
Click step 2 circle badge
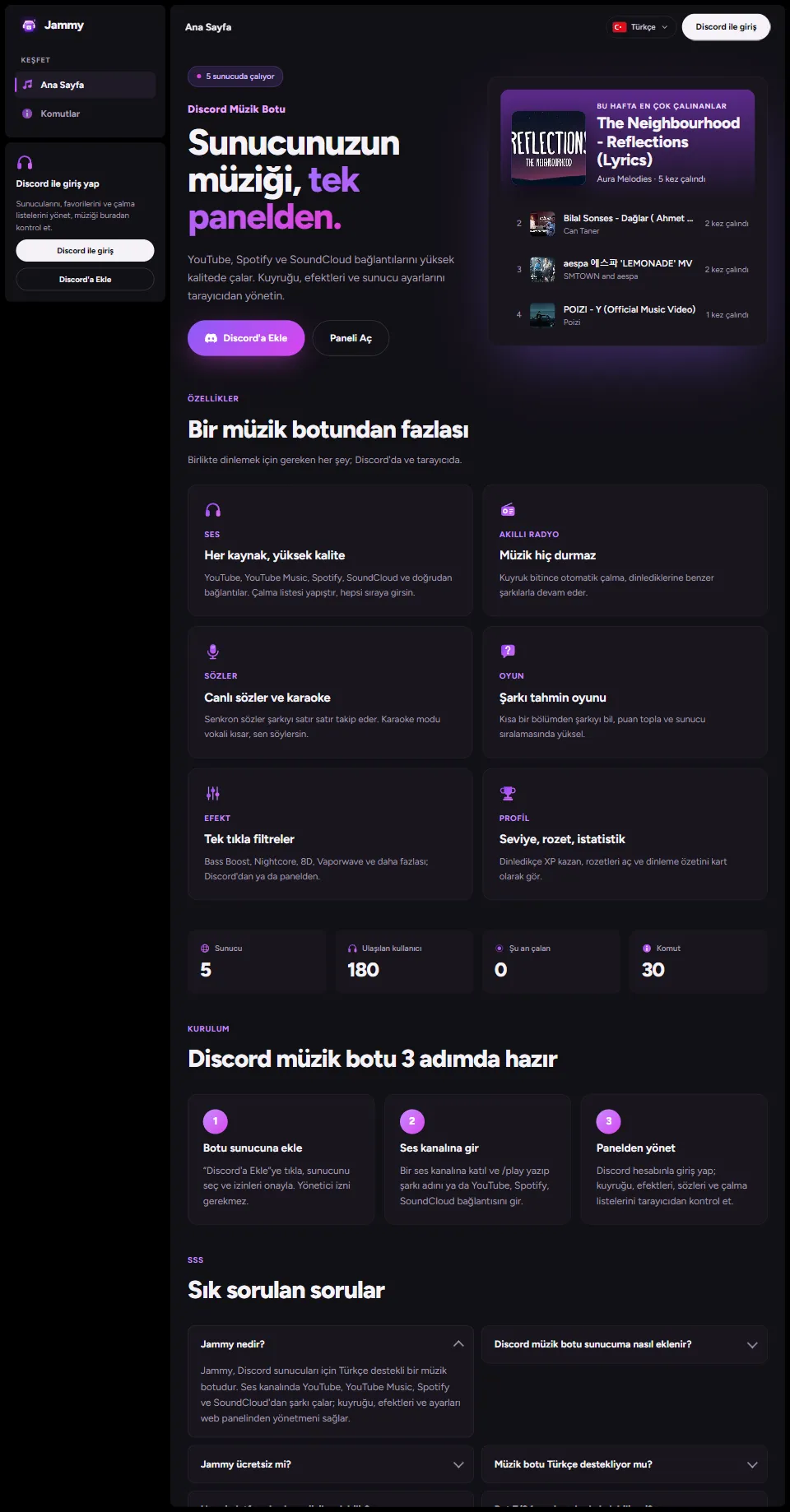412,1121
